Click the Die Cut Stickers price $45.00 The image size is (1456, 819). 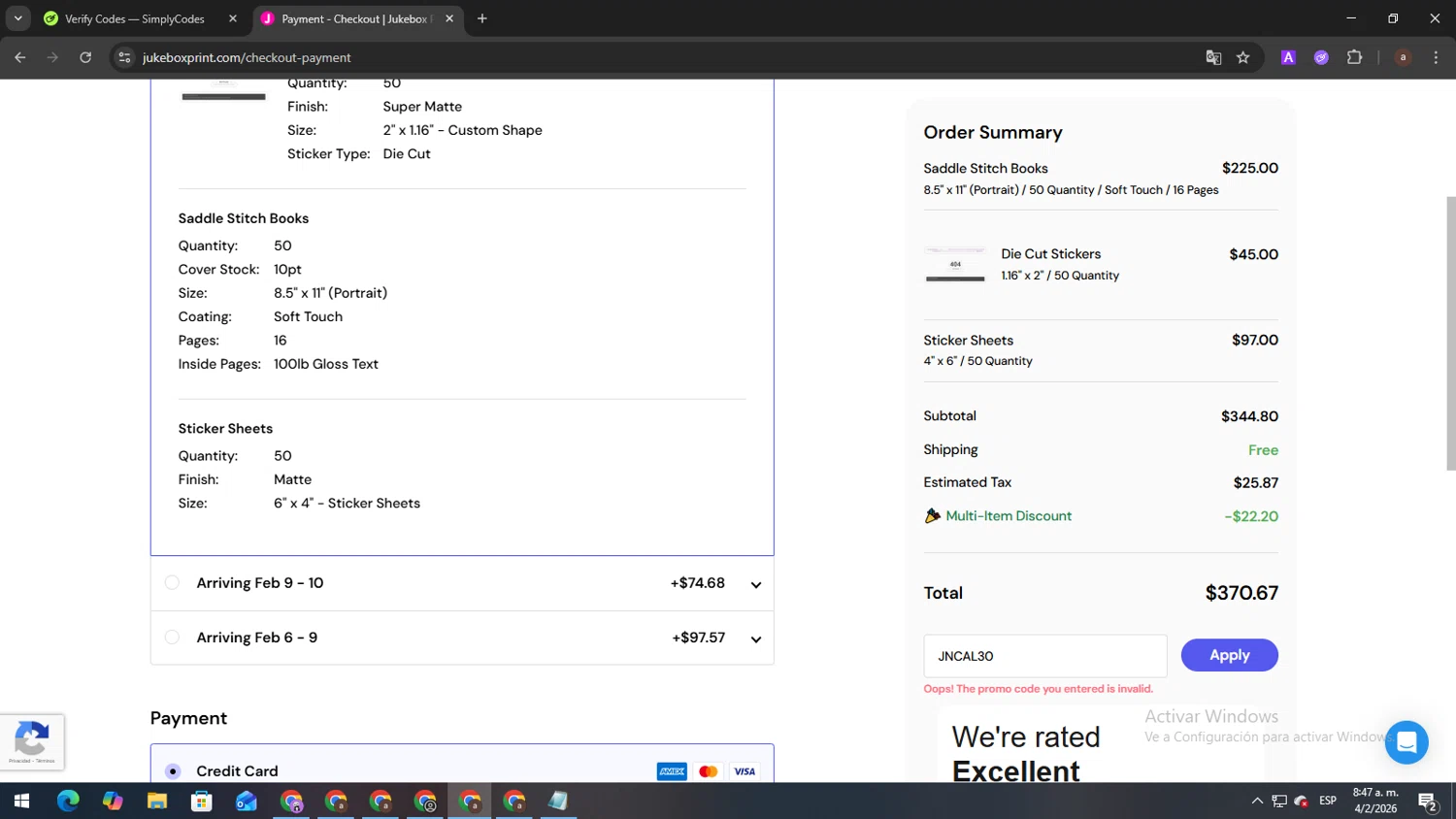click(x=1254, y=254)
